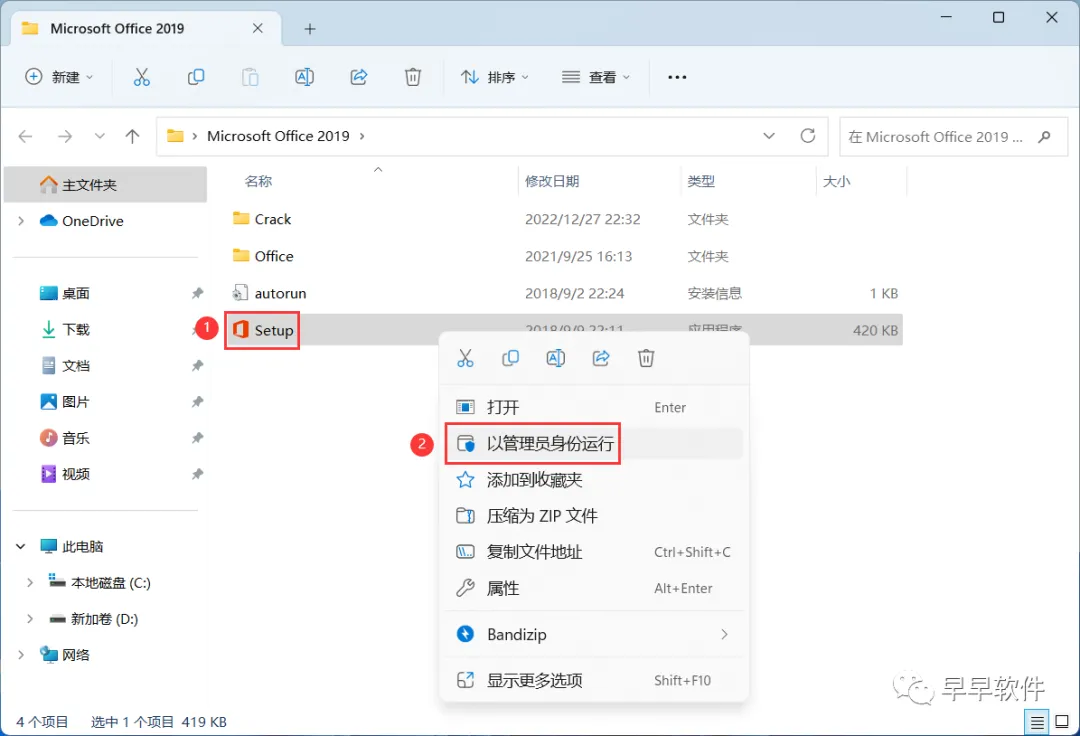Click the pin icon beside 视频
Viewport: 1080px width, 736px height.
pyautogui.click(x=197, y=474)
